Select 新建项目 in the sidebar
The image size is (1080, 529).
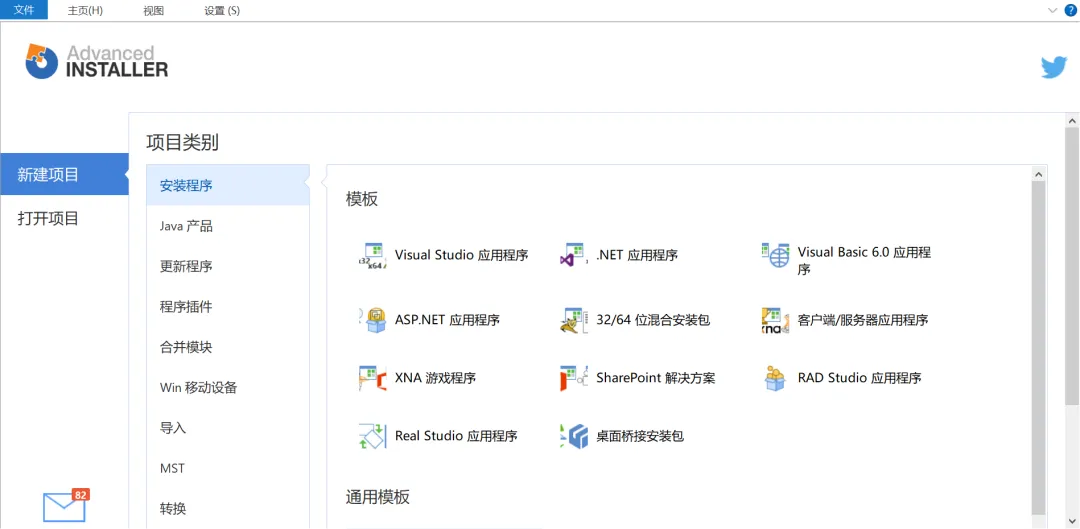(64, 174)
